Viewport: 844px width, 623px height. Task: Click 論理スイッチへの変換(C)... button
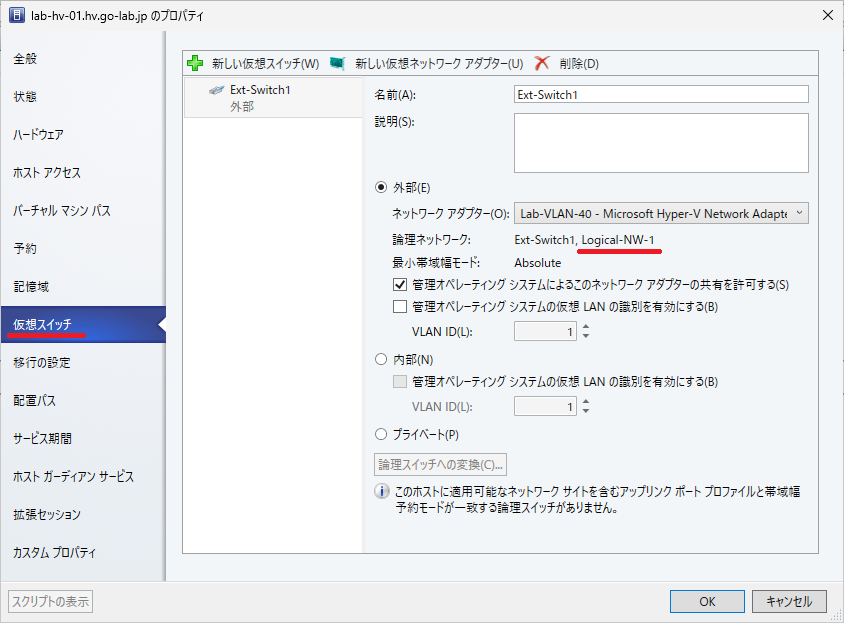point(440,464)
